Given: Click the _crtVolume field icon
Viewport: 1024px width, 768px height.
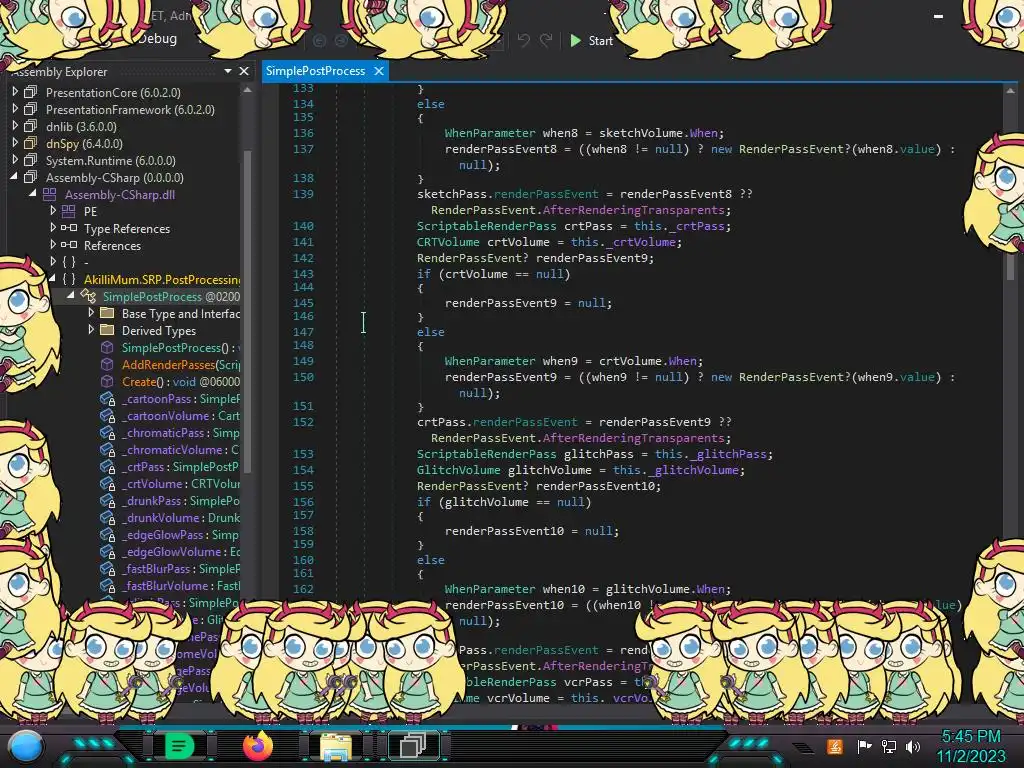Looking at the screenshot, I should (107, 483).
